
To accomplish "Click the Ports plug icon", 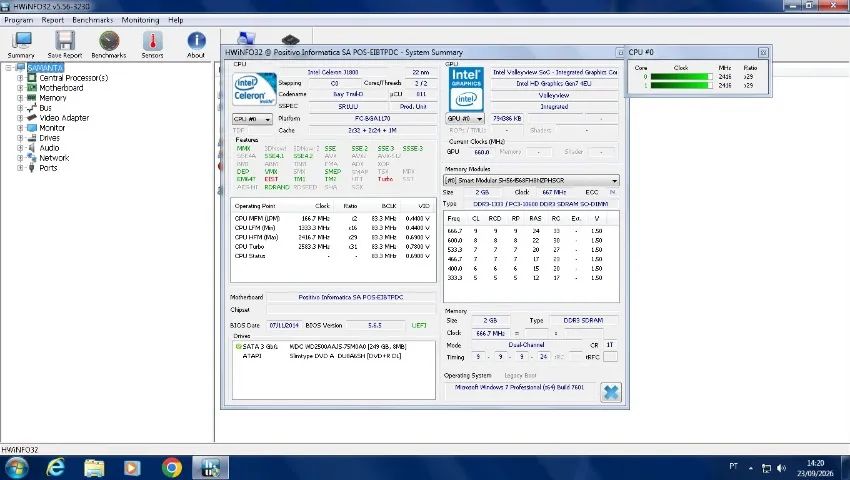I will pyautogui.click(x=32, y=168).
